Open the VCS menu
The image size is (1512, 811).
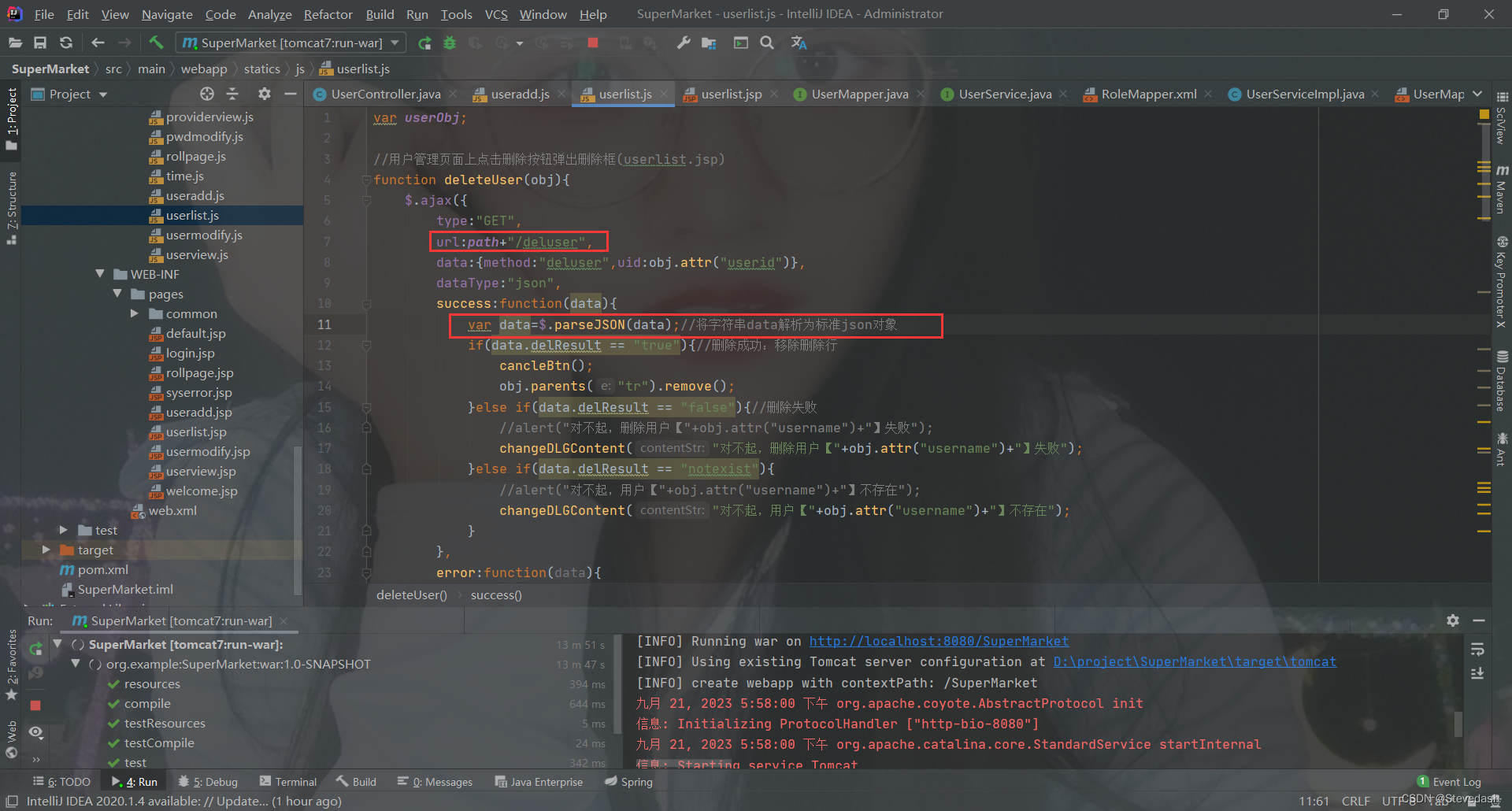click(496, 14)
